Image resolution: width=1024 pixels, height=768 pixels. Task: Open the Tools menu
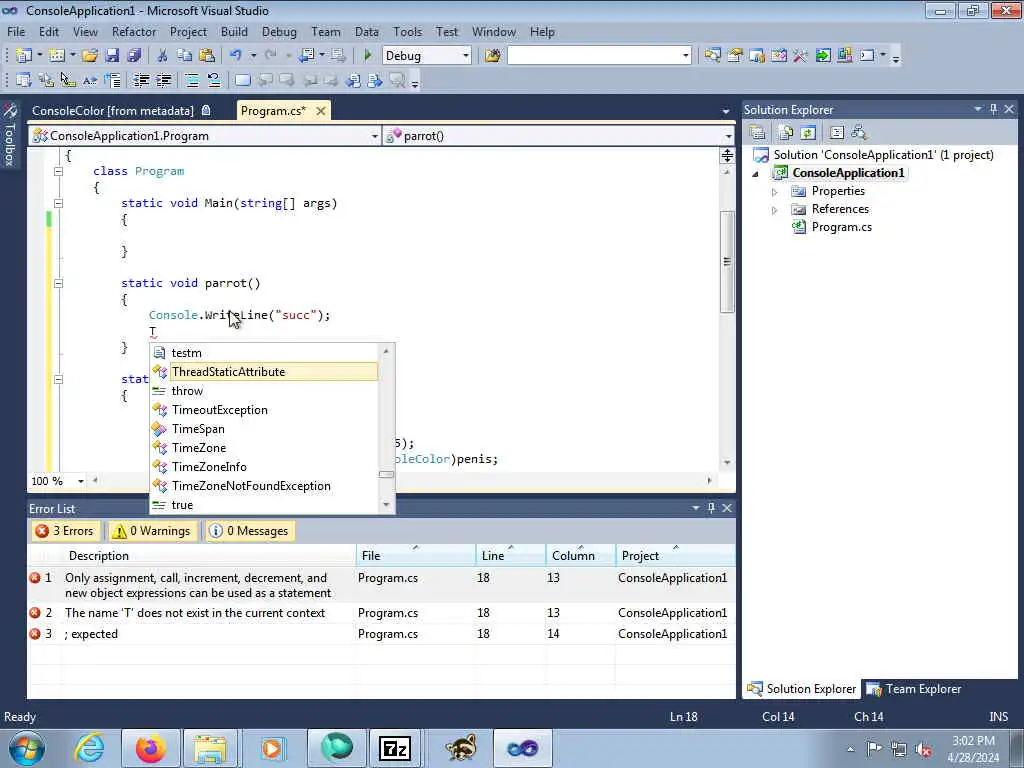pyautogui.click(x=407, y=31)
